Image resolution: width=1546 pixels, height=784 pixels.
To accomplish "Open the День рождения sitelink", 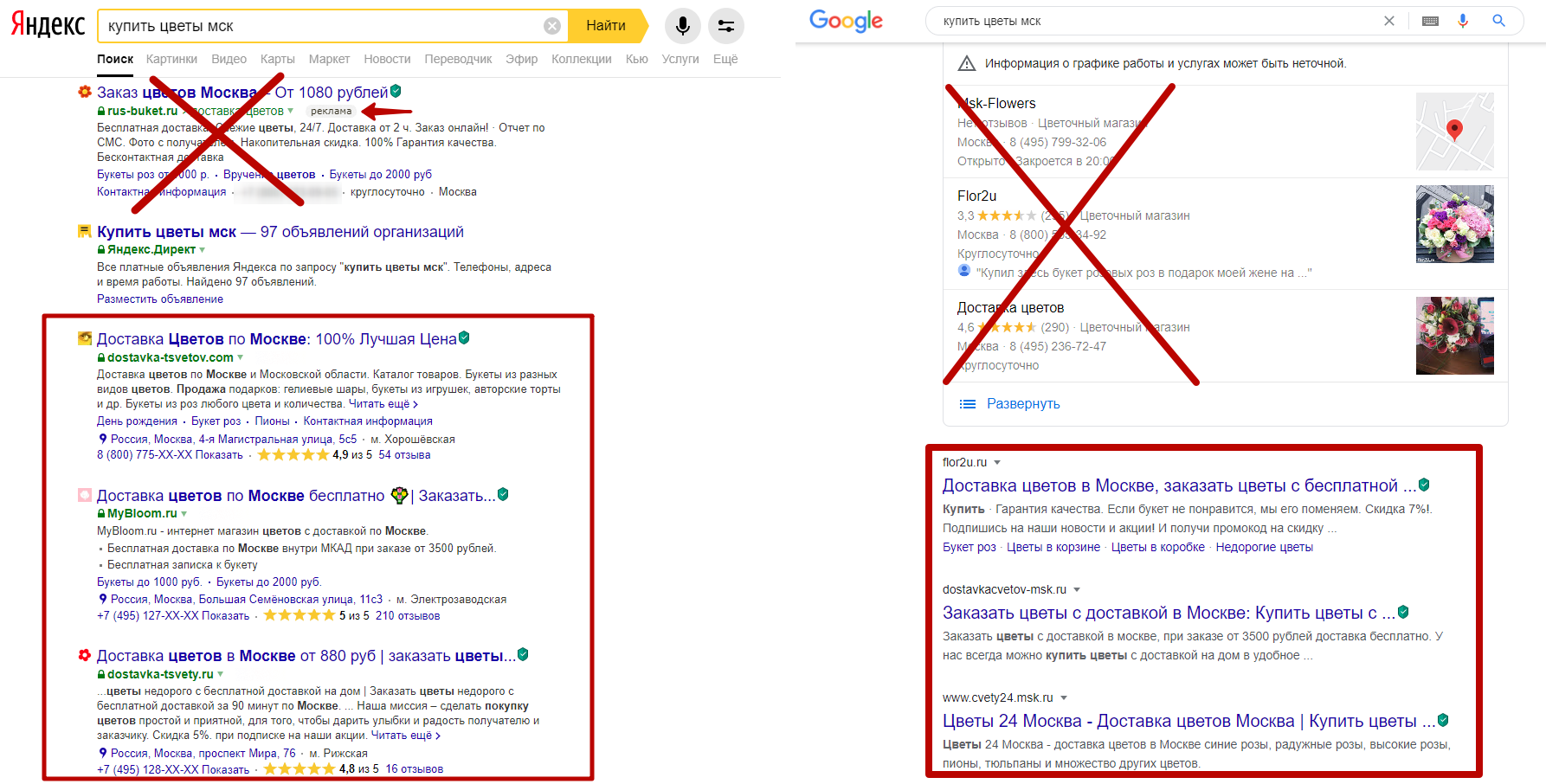I will 137,421.
